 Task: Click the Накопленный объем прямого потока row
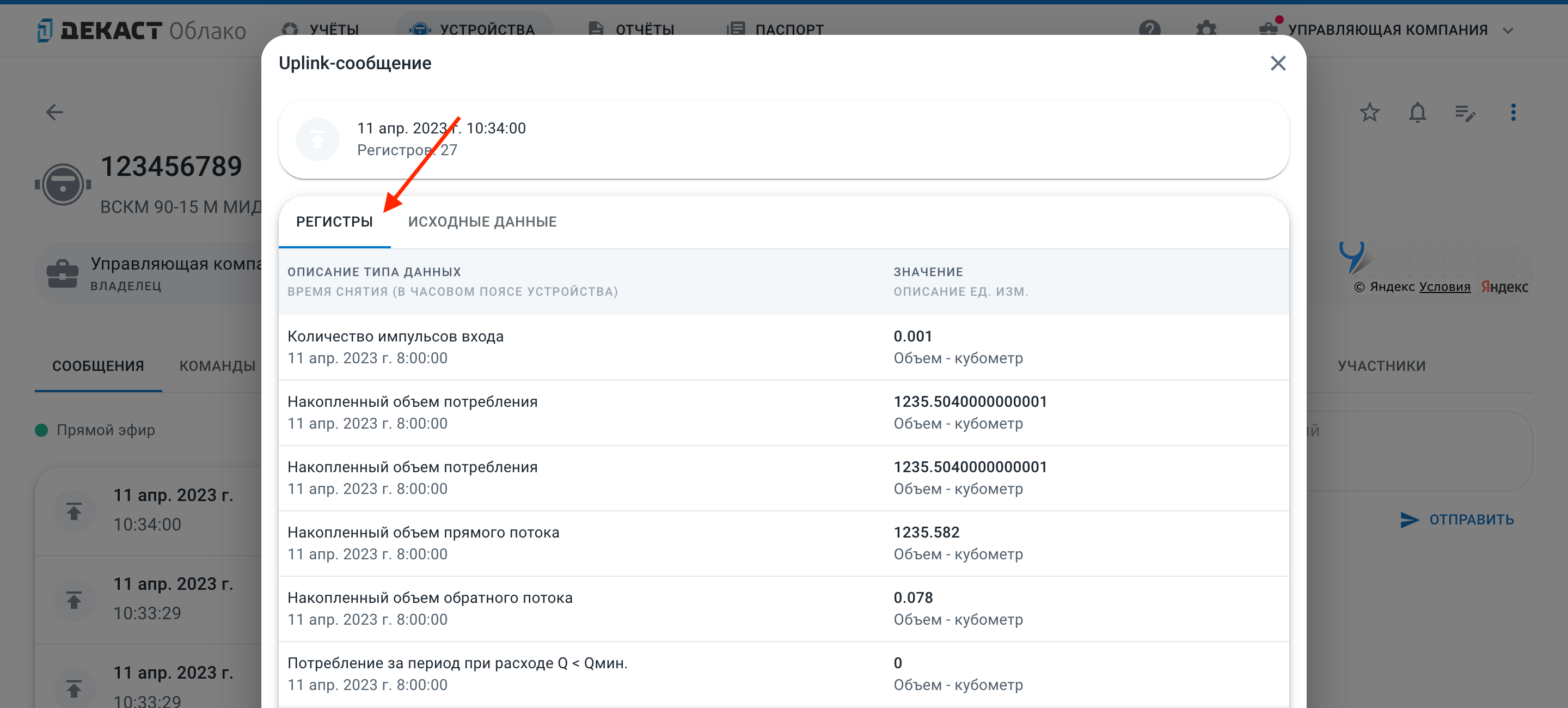[783, 543]
